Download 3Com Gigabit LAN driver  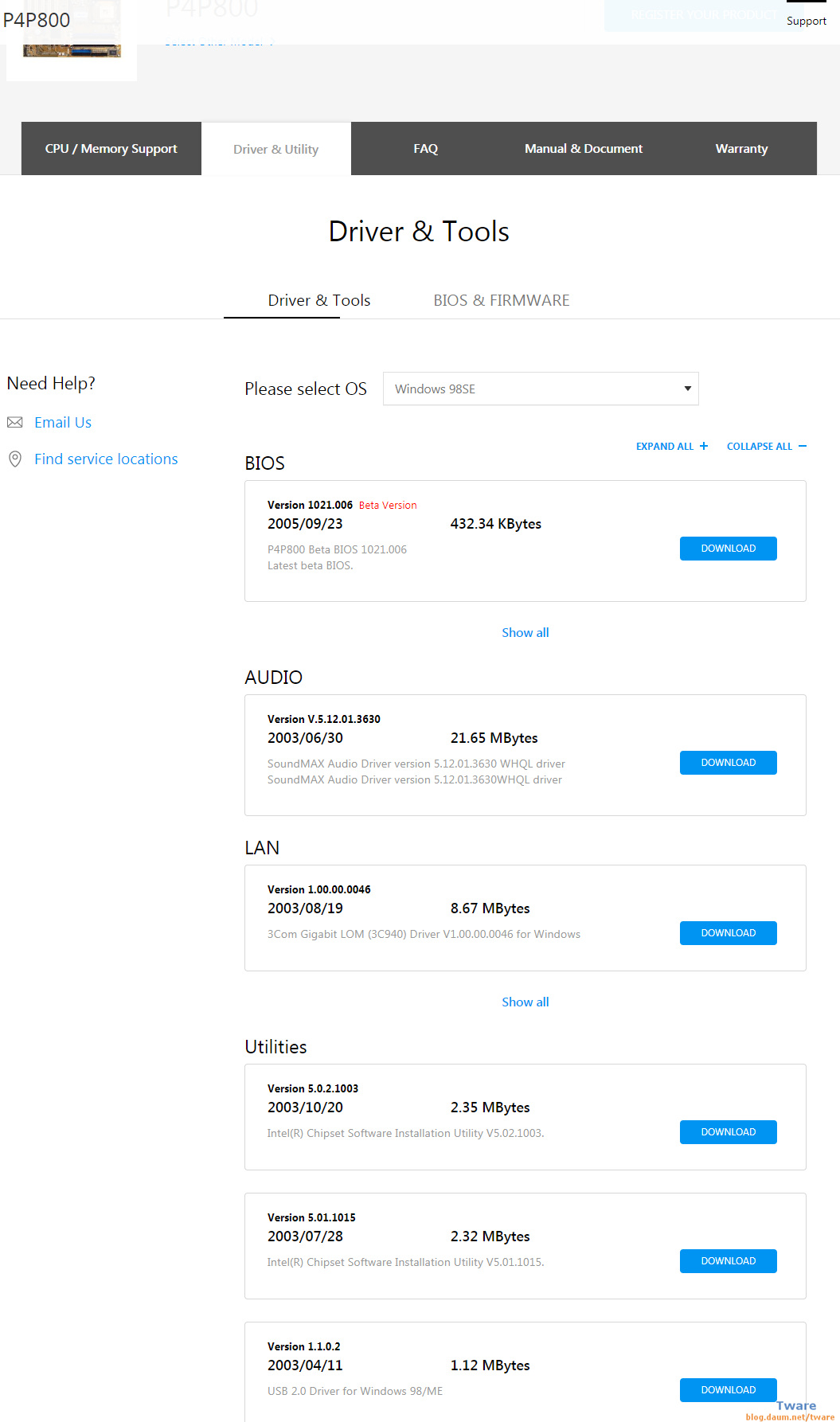tap(729, 933)
